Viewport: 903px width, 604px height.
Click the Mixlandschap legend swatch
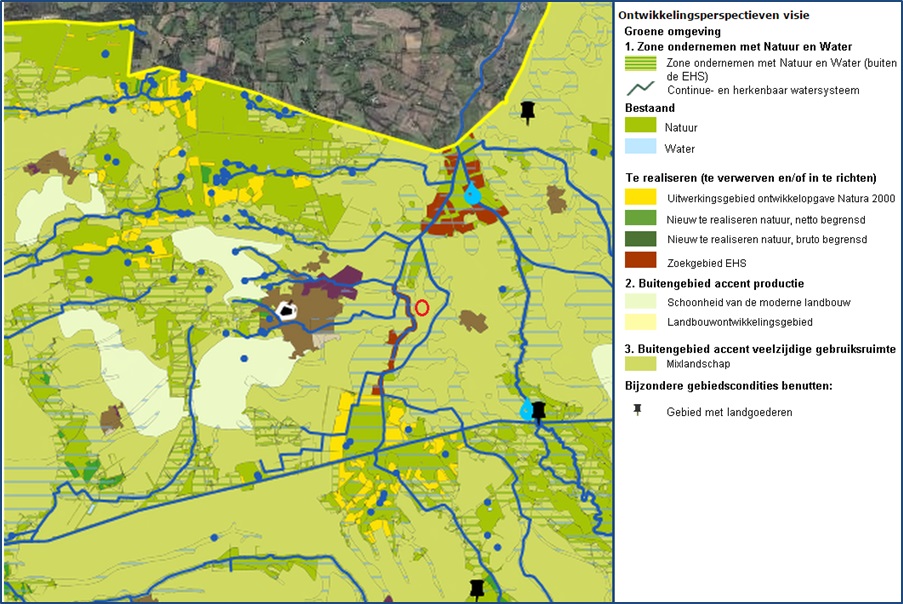[x=640, y=363]
